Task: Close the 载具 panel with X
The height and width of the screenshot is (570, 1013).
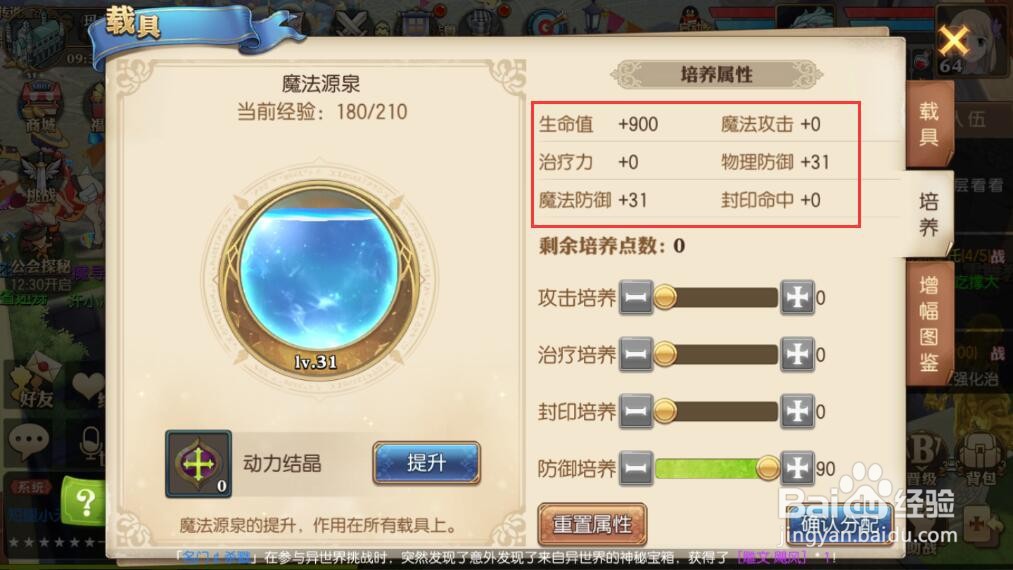Action: click(x=954, y=41)
